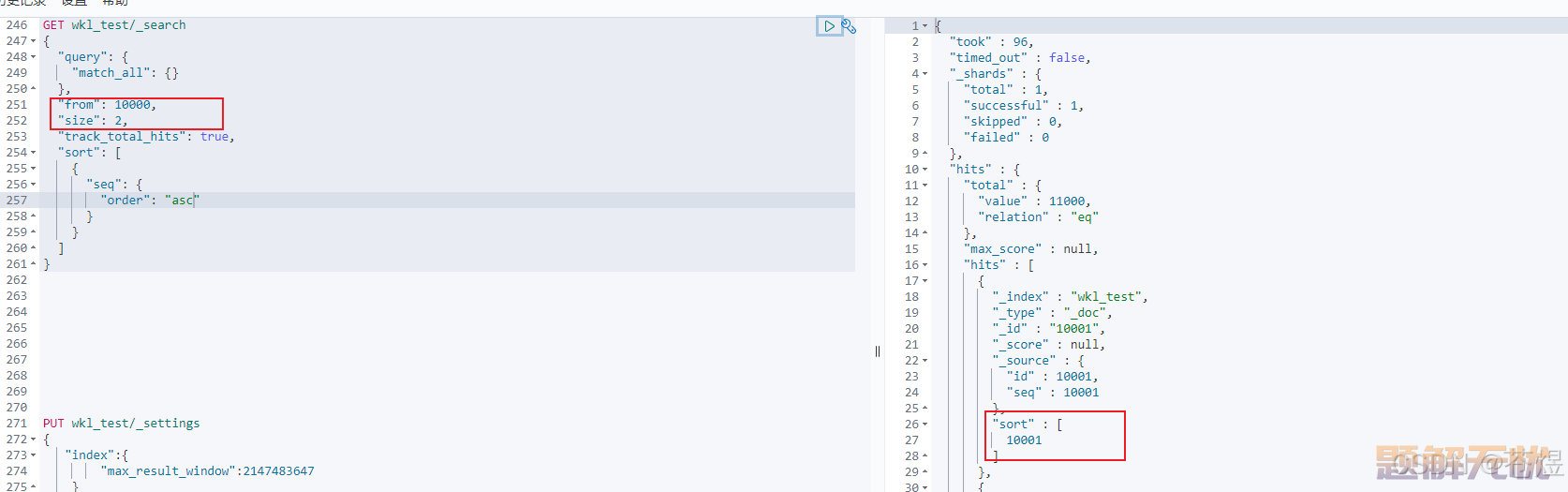The height and width of the screenshot is (492, 1568).
Task: Collapse the "index" block at line 273
Action: (34, 455)
